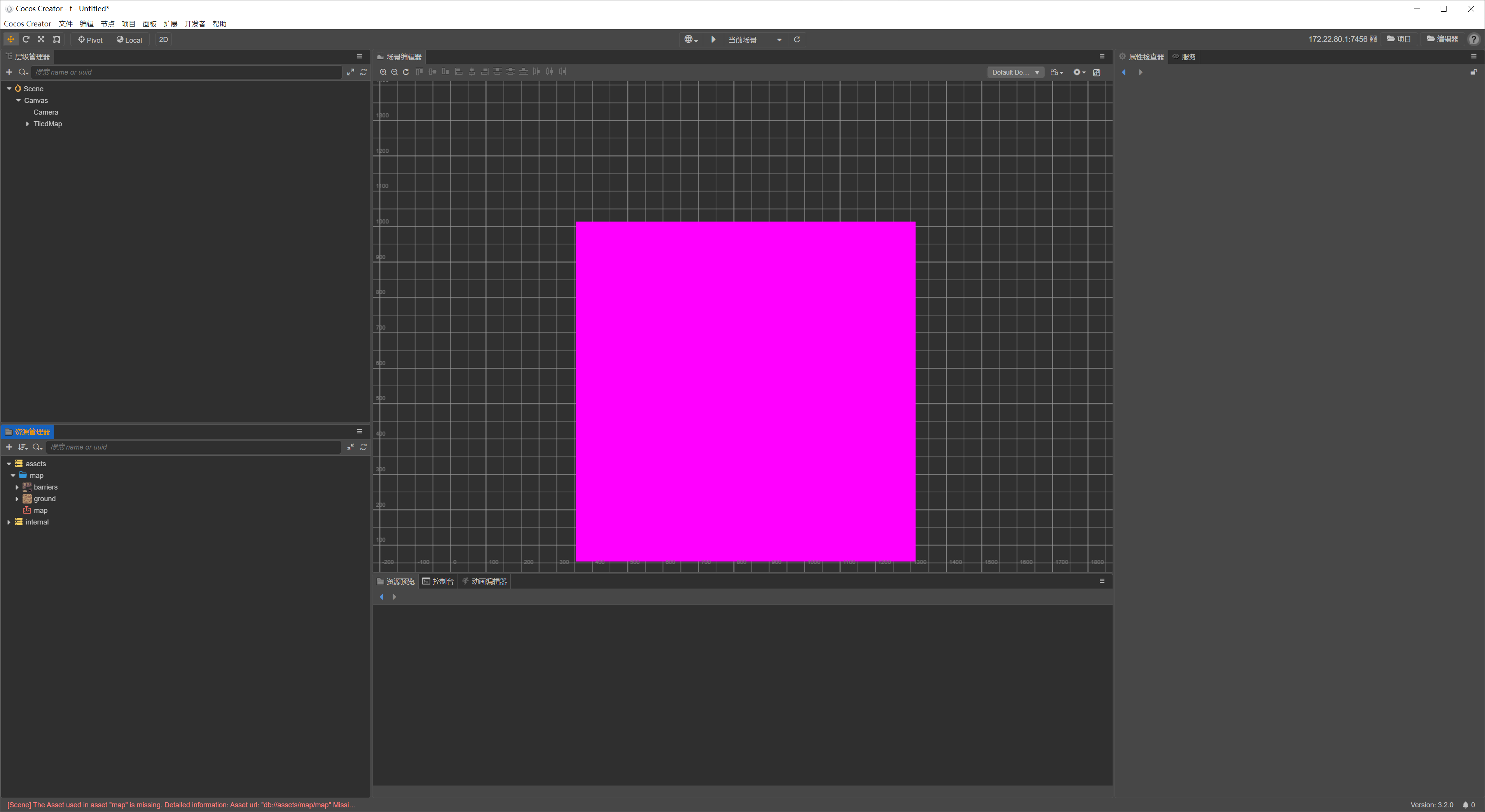Click the 编辑器 folder button

(1442, 39)
